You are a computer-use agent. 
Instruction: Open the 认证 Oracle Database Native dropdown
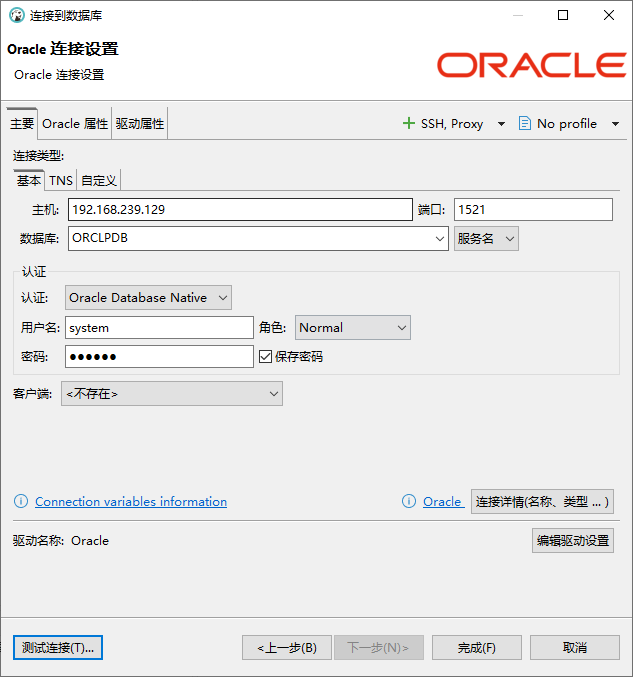(x=148, y=297)
